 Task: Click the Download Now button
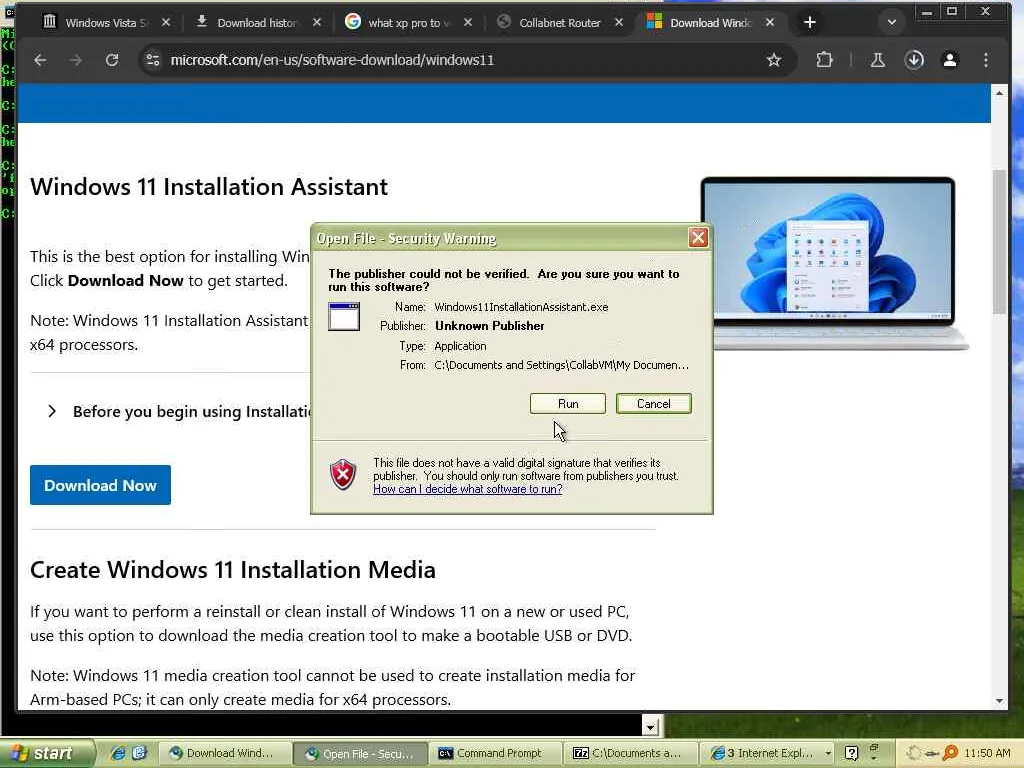100,485
